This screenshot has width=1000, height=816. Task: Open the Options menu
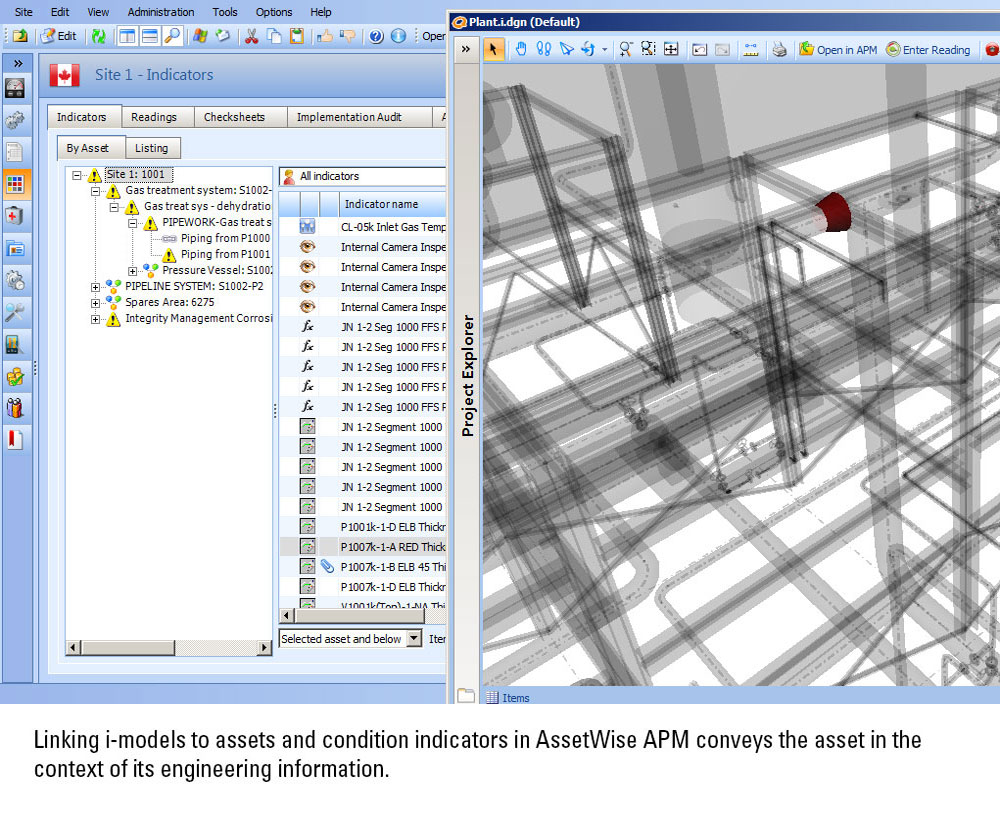(274, 12)
